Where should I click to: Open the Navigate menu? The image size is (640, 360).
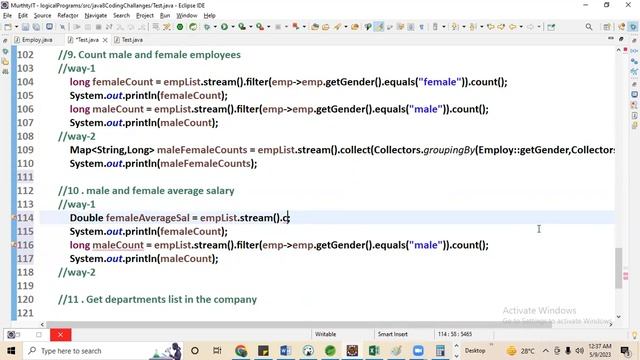click(96, 16)
